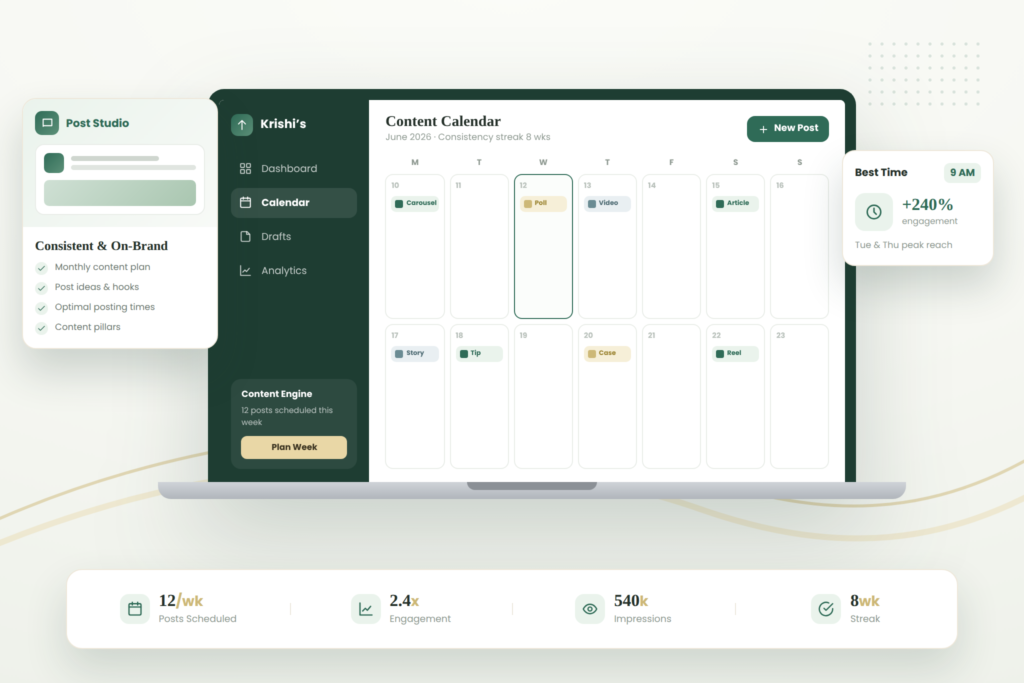Click the Dashboard grid icon

click(246, 168)
